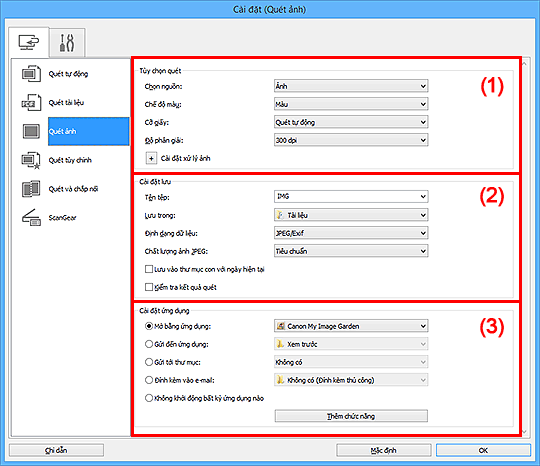
Task: Open the Định dạng dữ liệu JPEG/Exif dropdown
Action: (x=351, y=233)
